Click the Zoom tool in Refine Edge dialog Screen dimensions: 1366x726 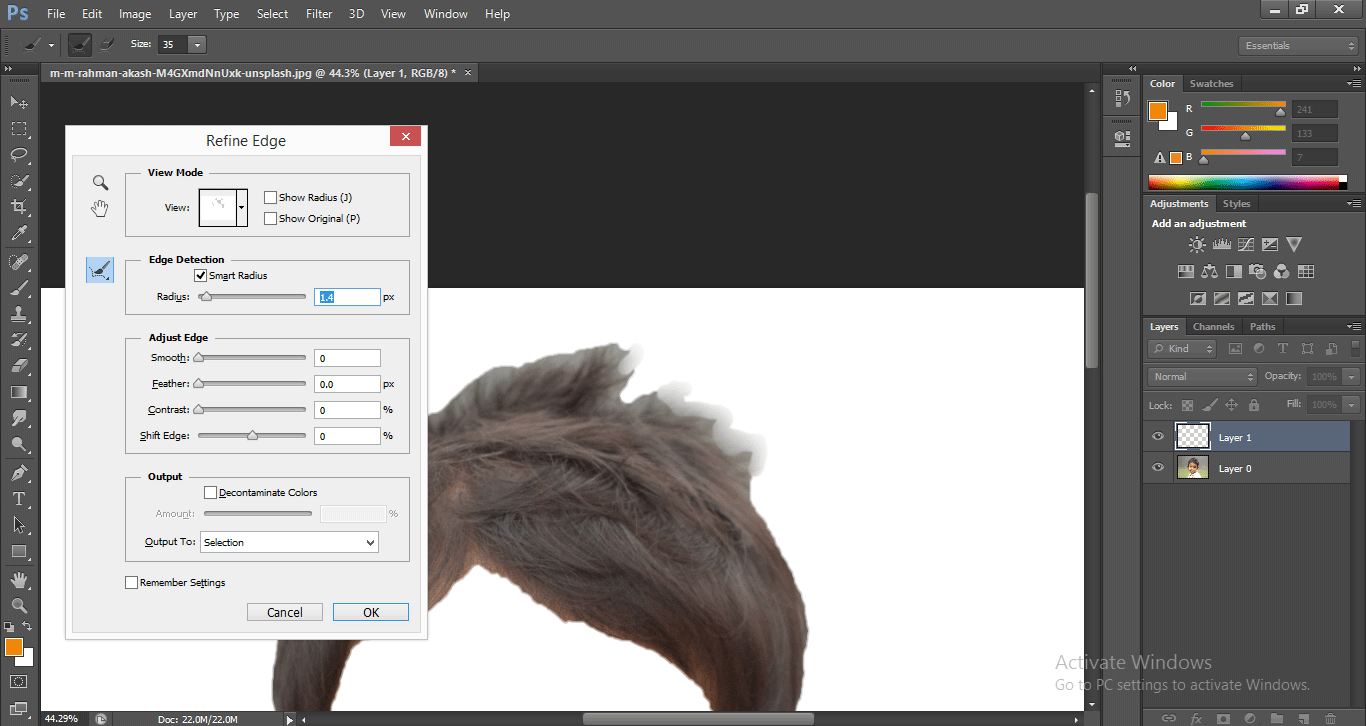pyautogui.click(x=100, y=182)
